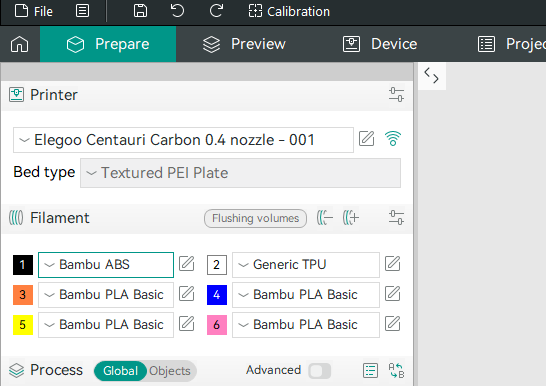
Task: Compare presets with the A/B icon
Action: point(396,370)
